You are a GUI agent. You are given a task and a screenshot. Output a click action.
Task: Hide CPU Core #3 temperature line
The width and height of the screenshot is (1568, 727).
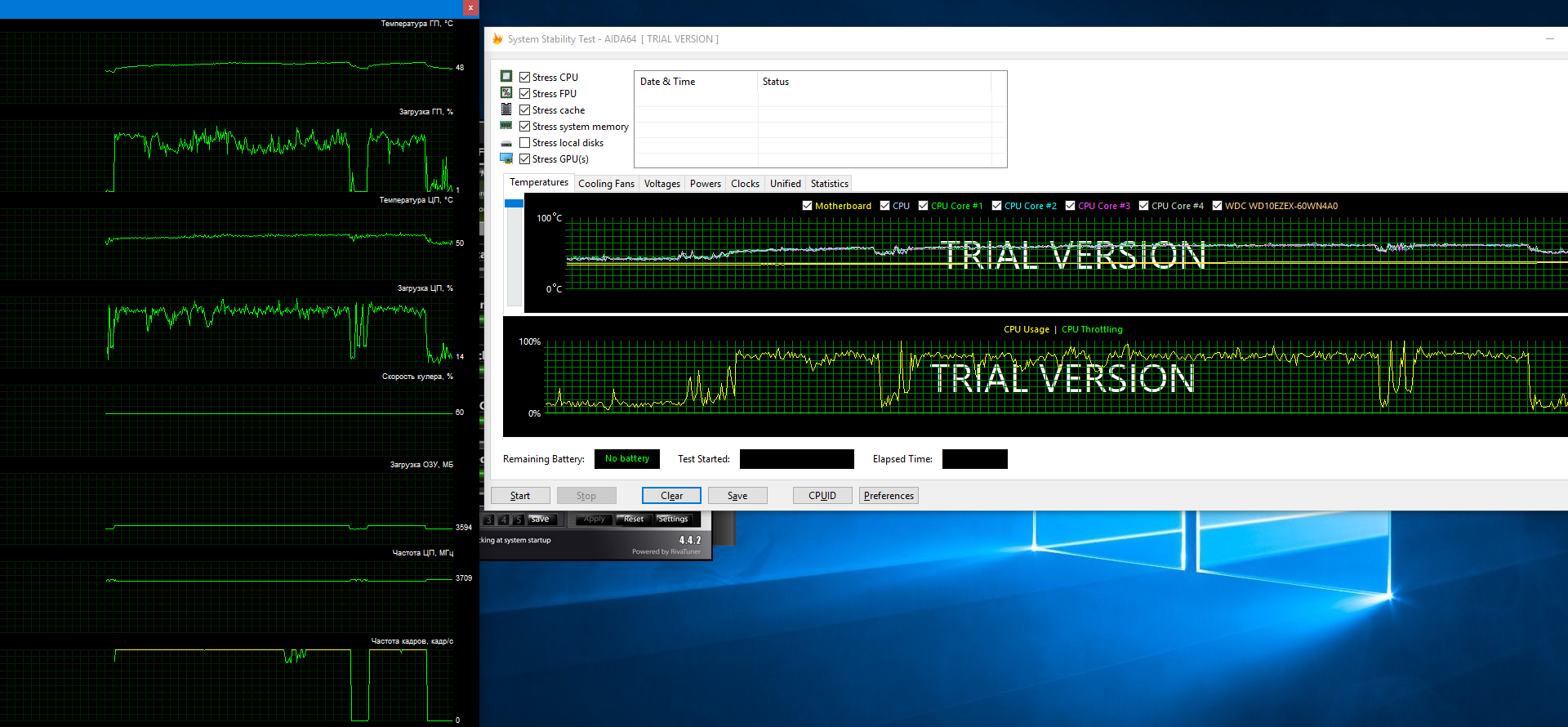coord(1070,206)
